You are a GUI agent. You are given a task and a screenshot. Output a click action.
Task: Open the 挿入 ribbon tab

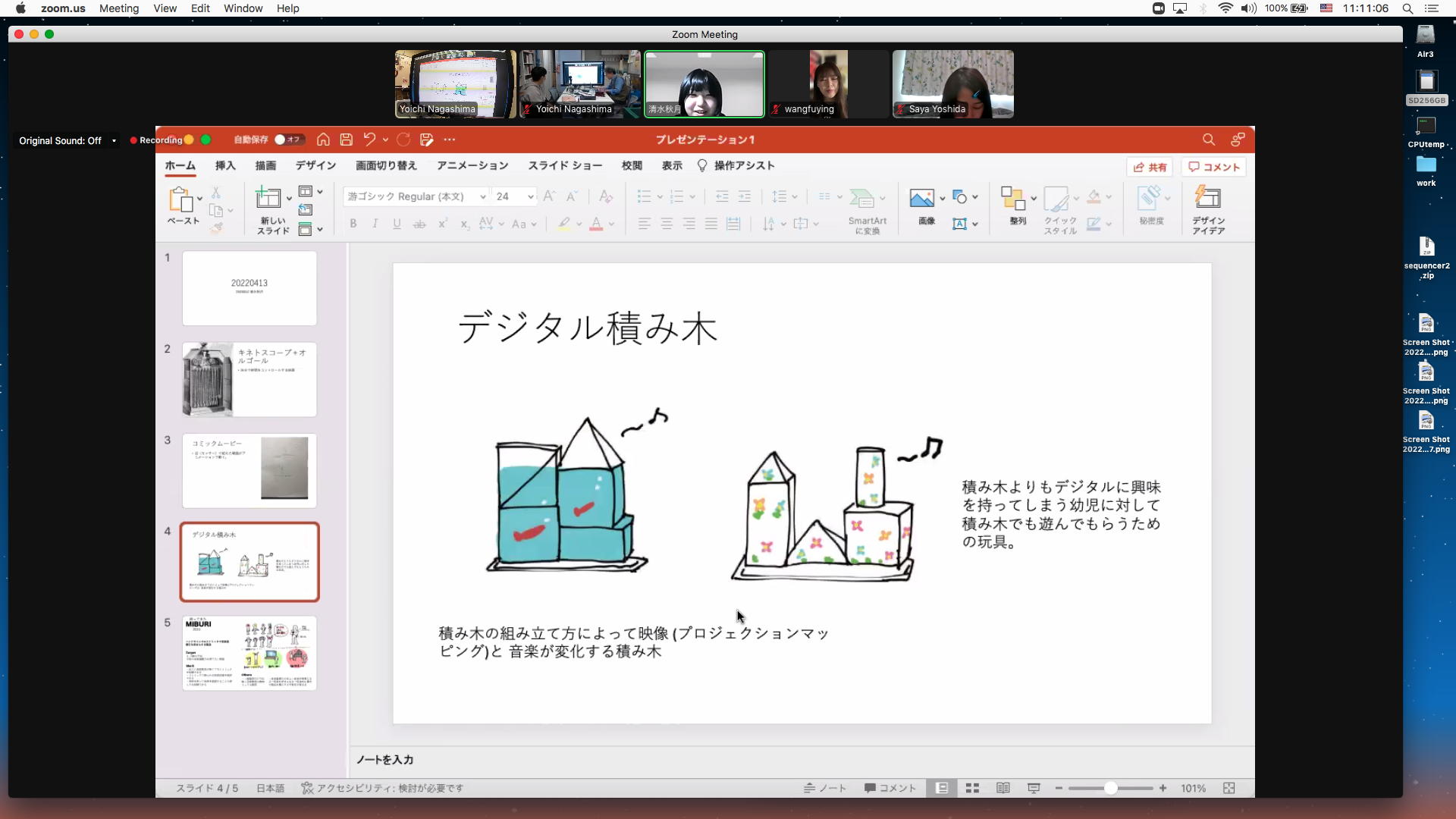pyautogui.click(x=225, y=166)
